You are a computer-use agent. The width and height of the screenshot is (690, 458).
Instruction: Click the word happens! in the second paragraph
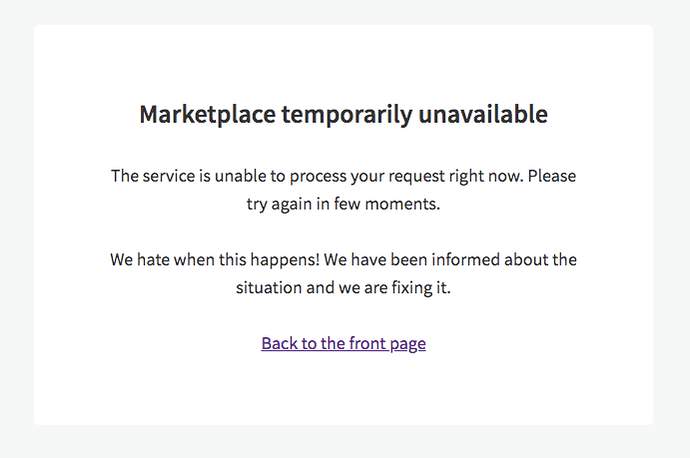tap(285, 261)
